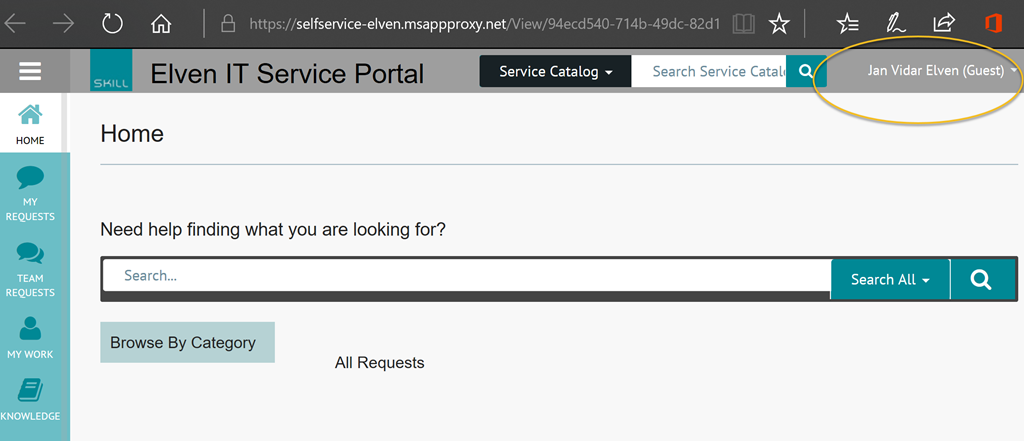Expand the Service Catalog dropdown

(556, 71)
